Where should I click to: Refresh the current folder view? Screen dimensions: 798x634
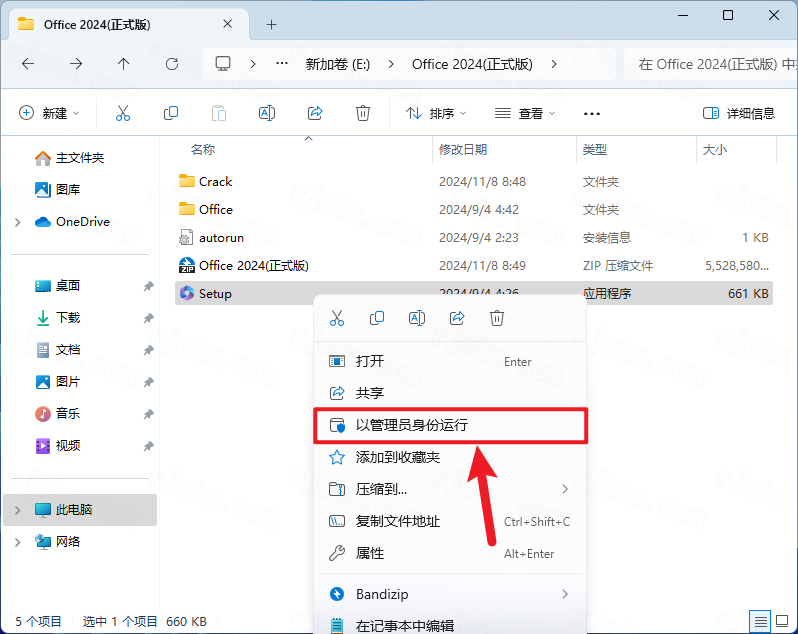171,64
